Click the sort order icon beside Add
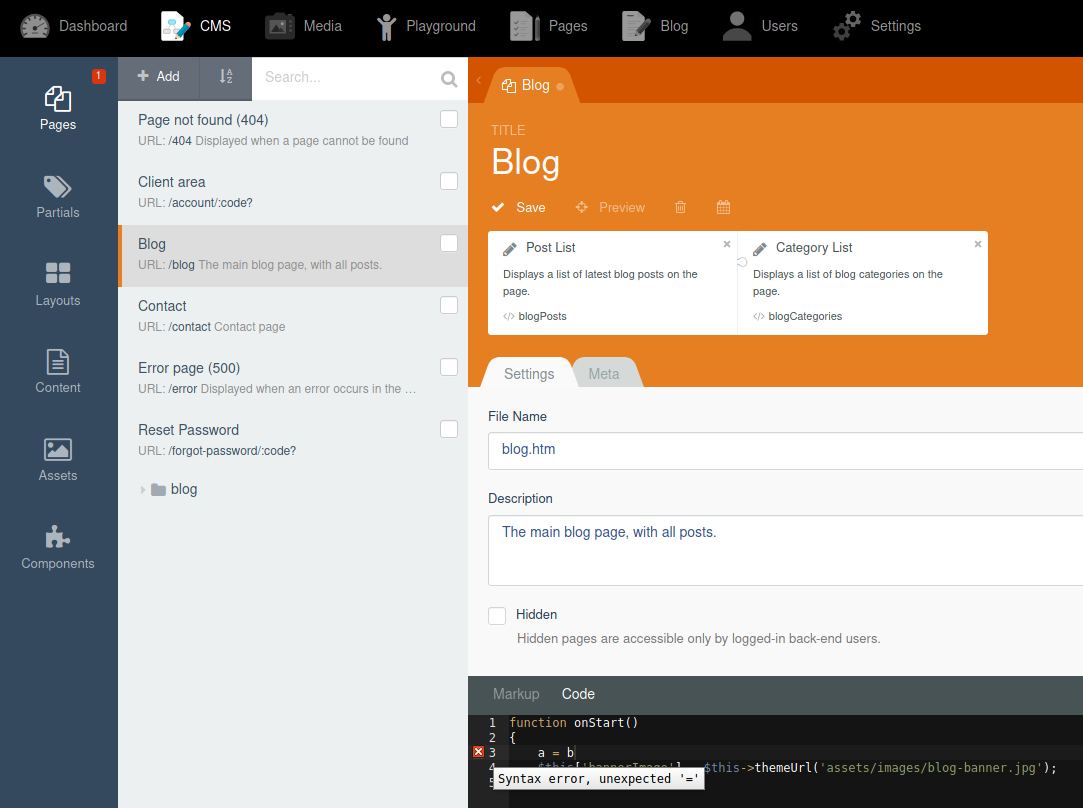Image resolution: width=1083 pixels, height=808 pixels. coord(225,77)
